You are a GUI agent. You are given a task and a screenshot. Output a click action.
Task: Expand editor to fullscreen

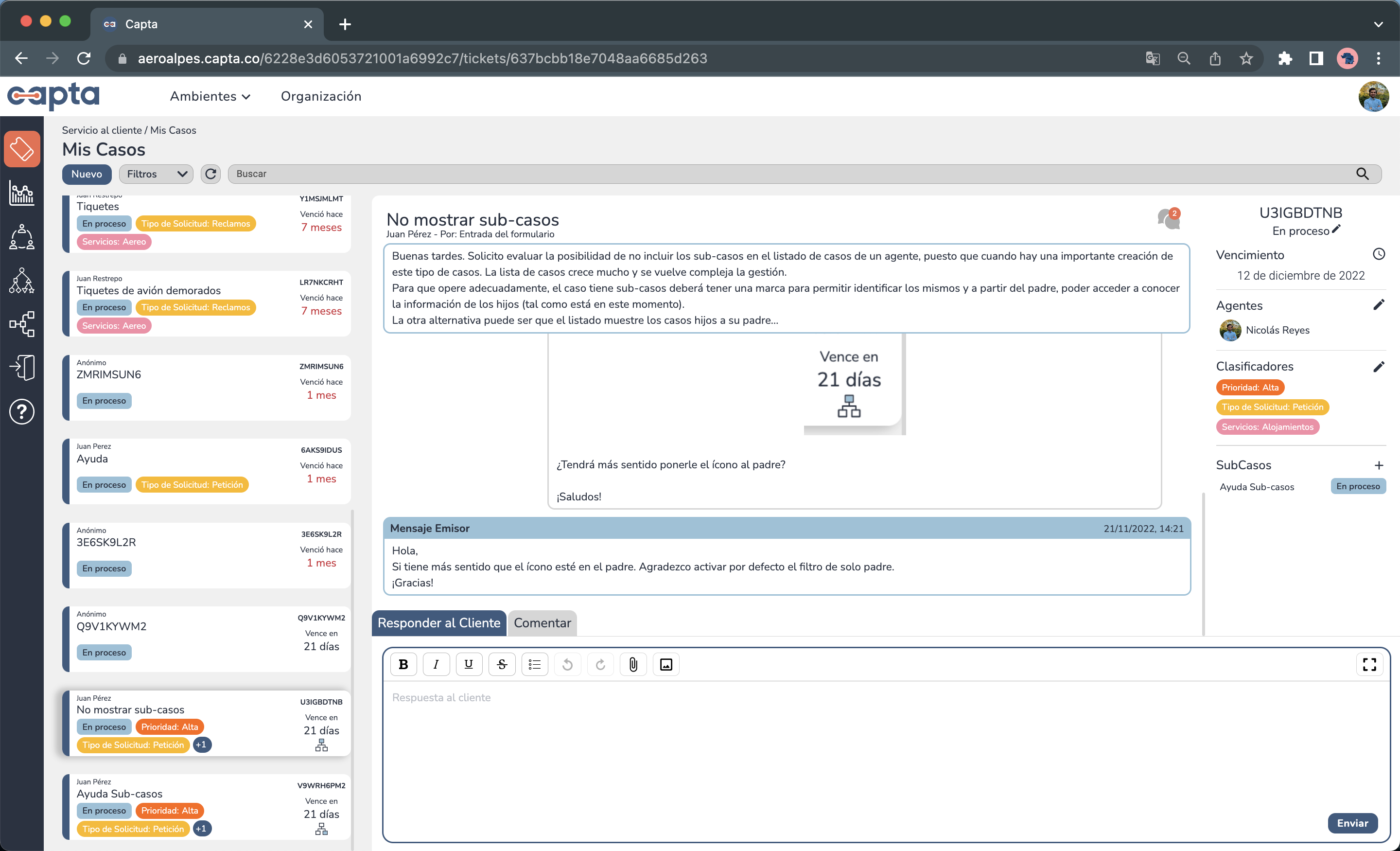[1369, 664]
